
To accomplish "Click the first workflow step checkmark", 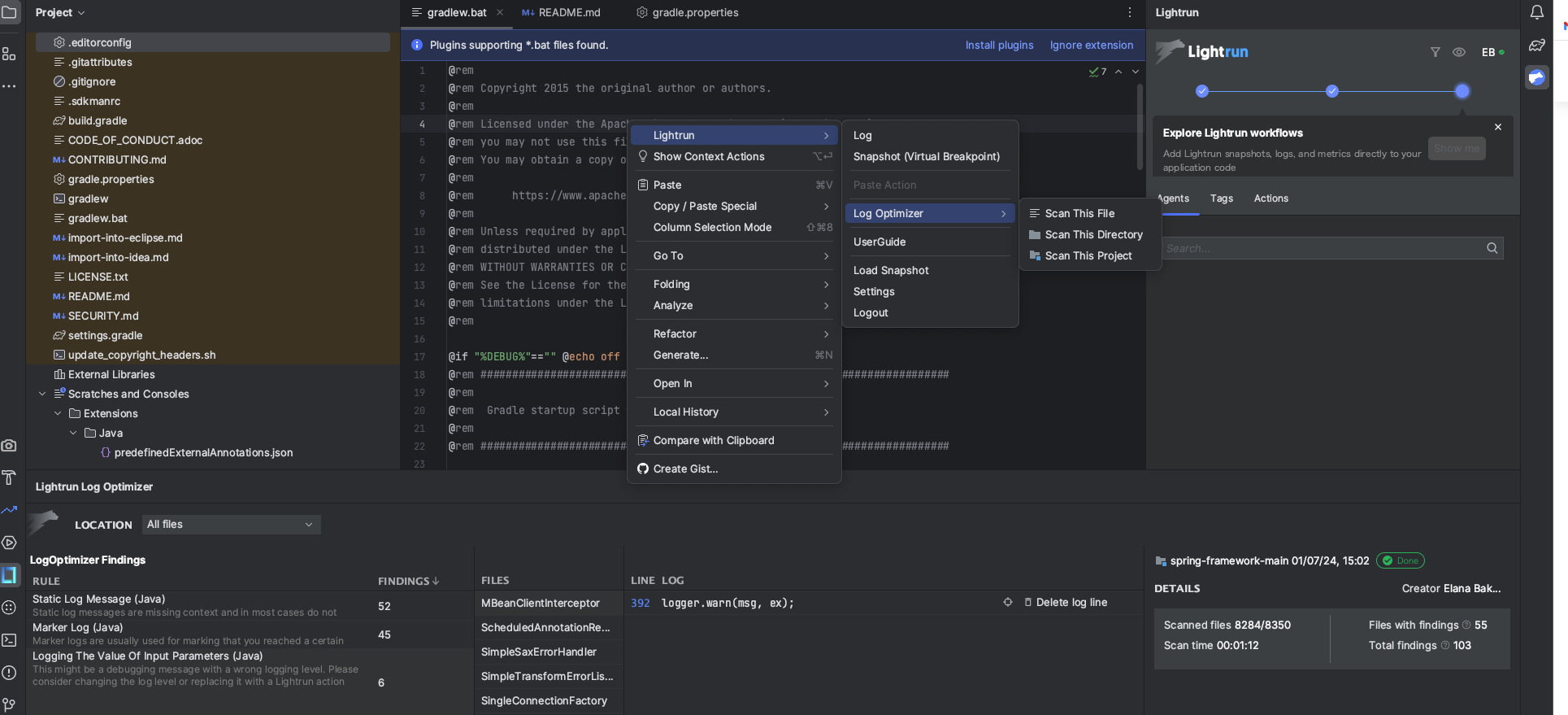I will [1202, 91].
